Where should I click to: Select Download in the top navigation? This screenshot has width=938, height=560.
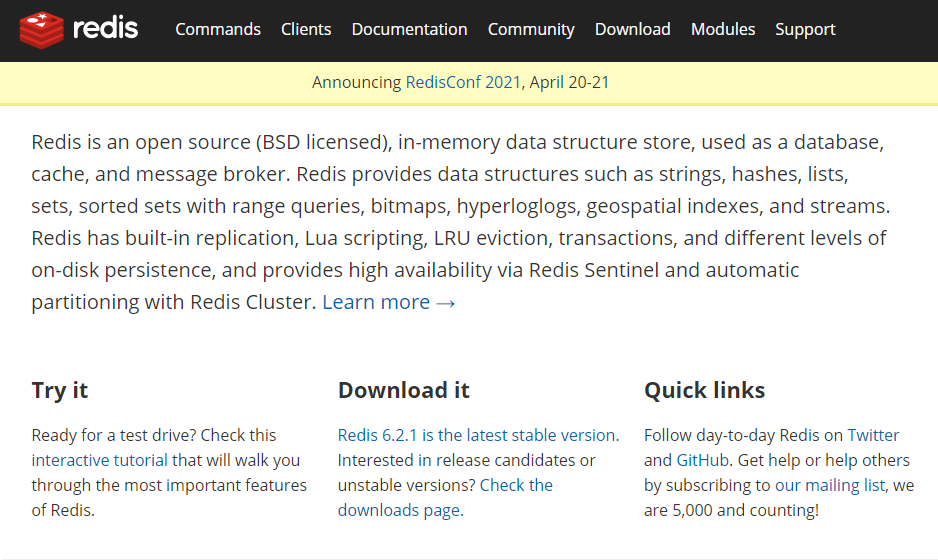tap(632, 29)
